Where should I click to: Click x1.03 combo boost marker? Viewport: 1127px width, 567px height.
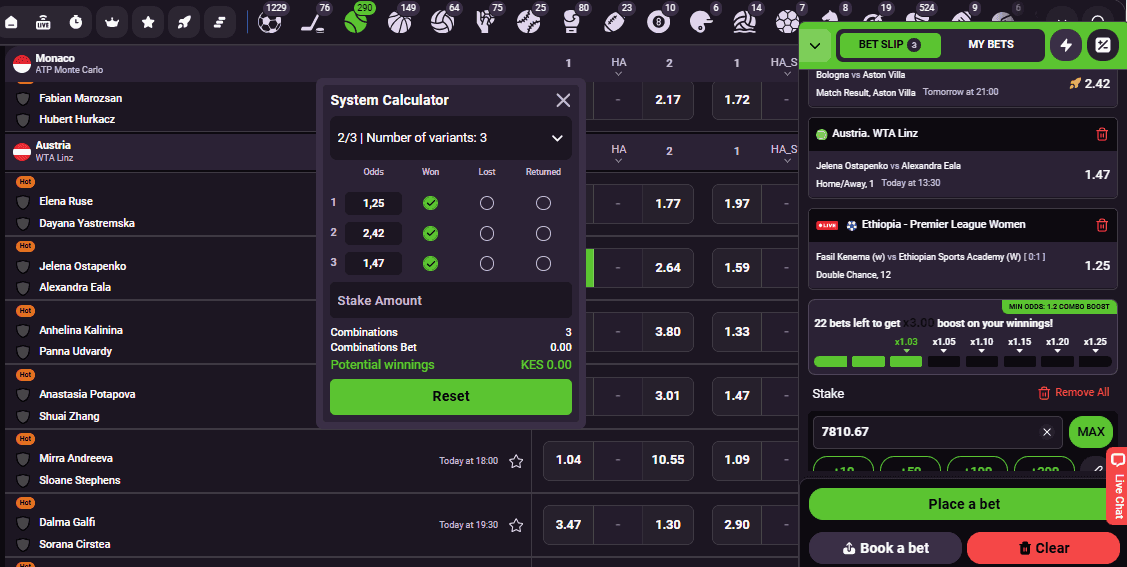(x=906, y=344)
